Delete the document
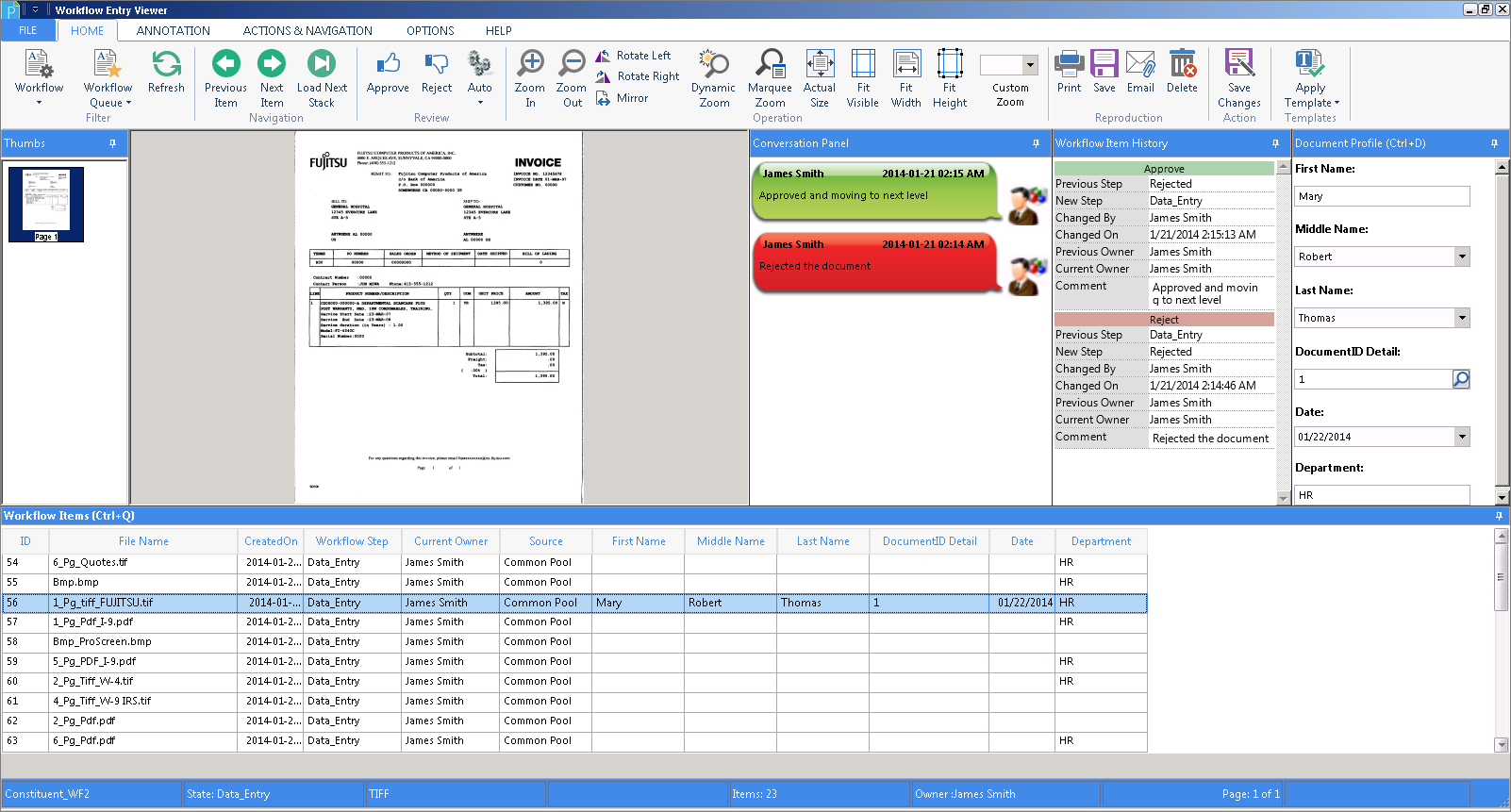This screenshot has height=812, width=1511. tap(1182, 72)
